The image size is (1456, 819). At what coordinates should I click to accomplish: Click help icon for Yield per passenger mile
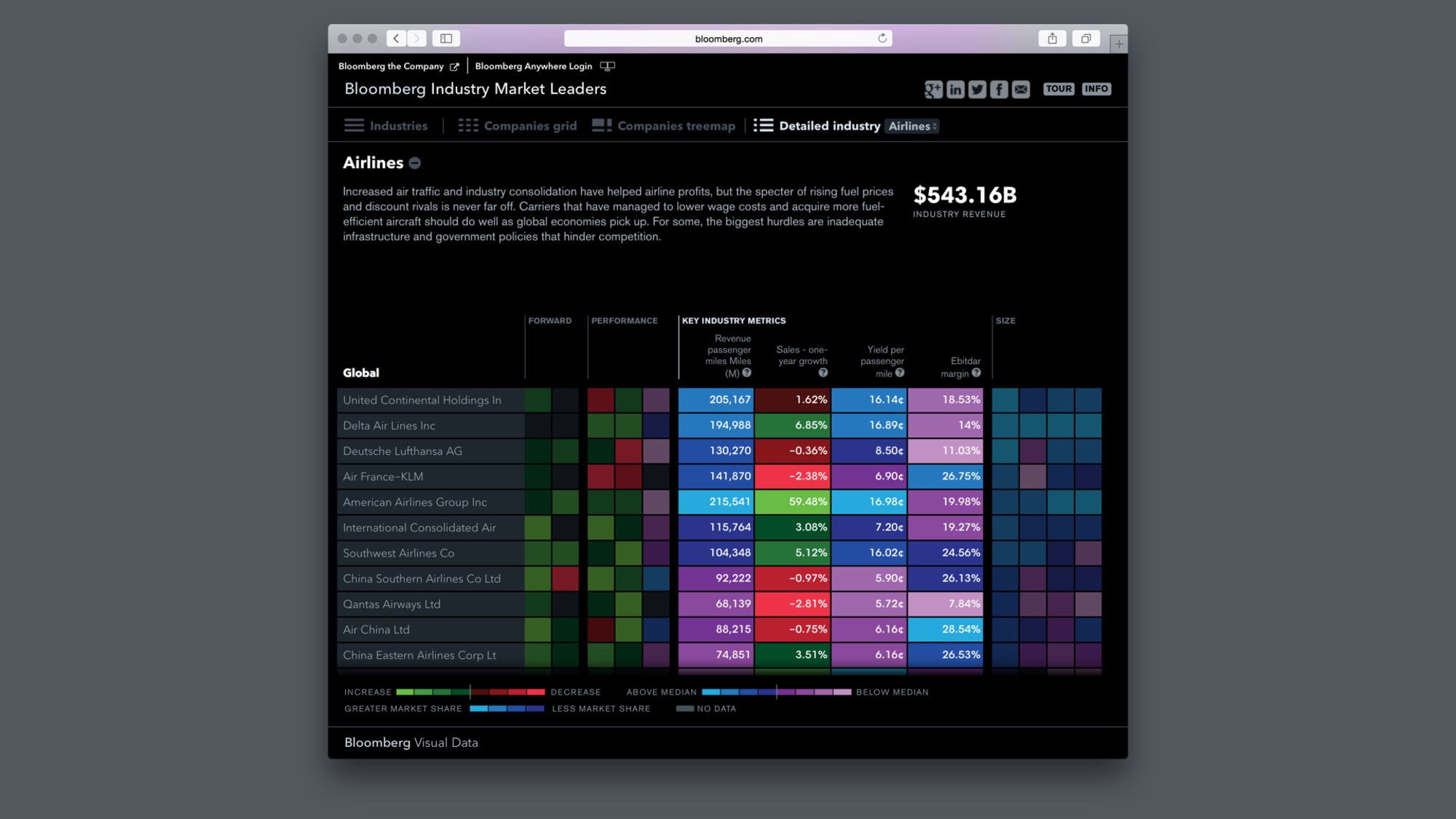(900, 373)
